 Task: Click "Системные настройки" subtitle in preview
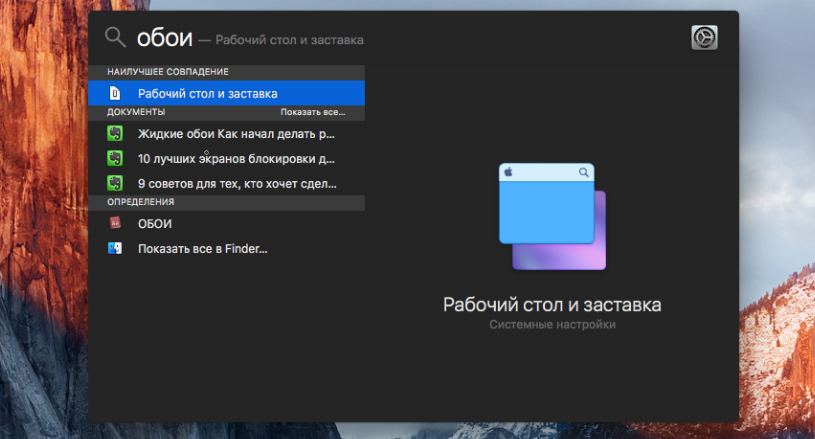pyautogui.click(x=552, y=325)
